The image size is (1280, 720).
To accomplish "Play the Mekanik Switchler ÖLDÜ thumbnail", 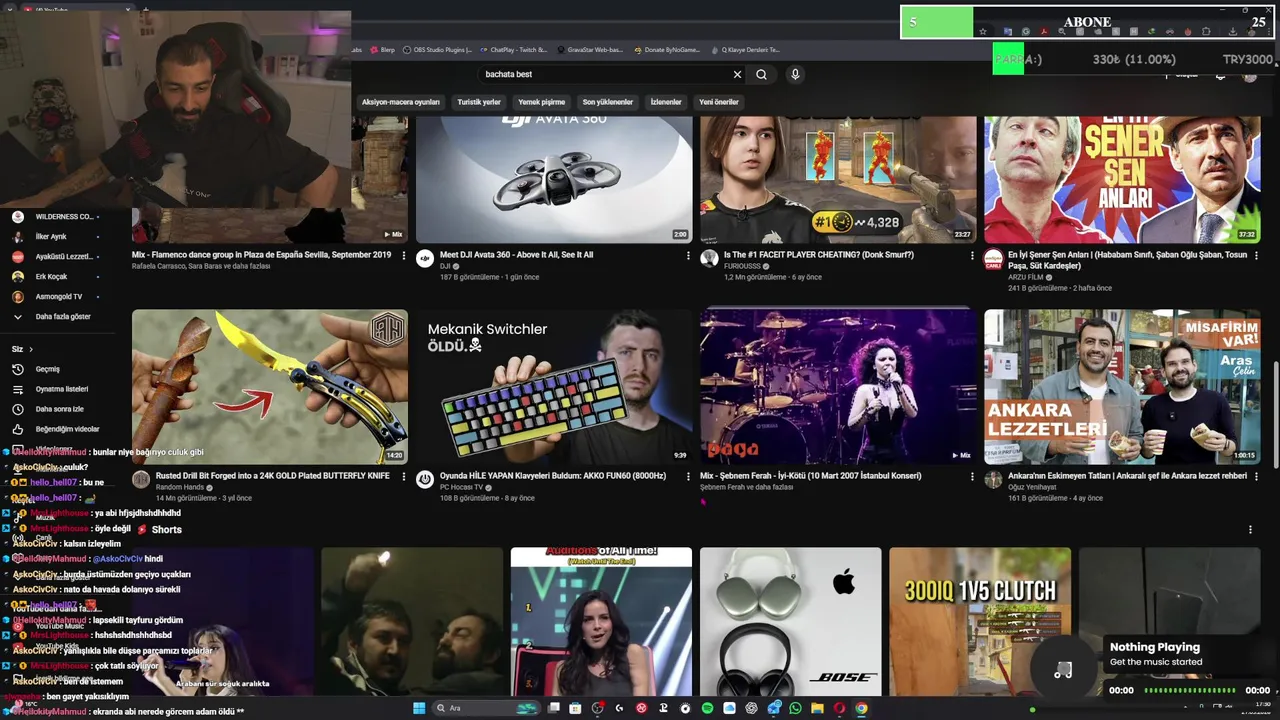I will coord(554,387).
